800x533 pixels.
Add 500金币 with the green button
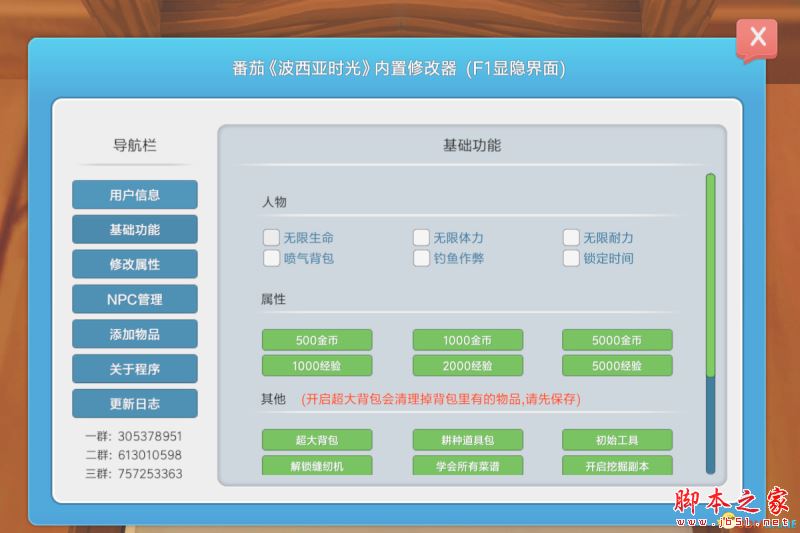(317, 340)
